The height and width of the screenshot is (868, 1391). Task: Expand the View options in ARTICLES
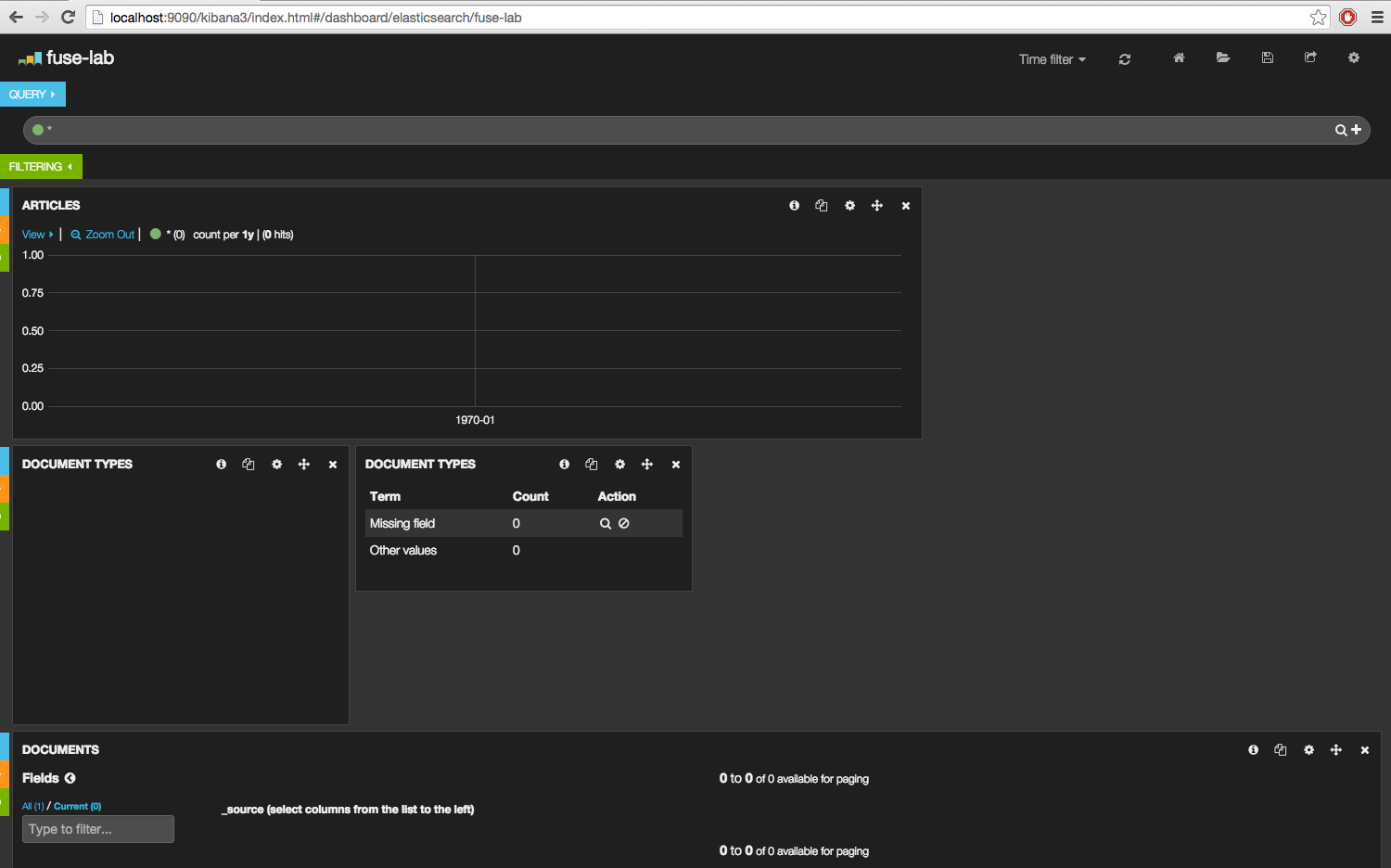38,235
